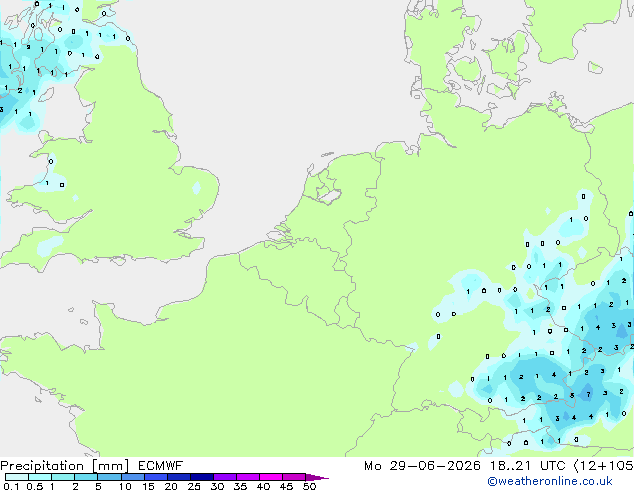Pick the 20–25 mm dark blue swatch
634x490 pixels.
click(179, 477)
